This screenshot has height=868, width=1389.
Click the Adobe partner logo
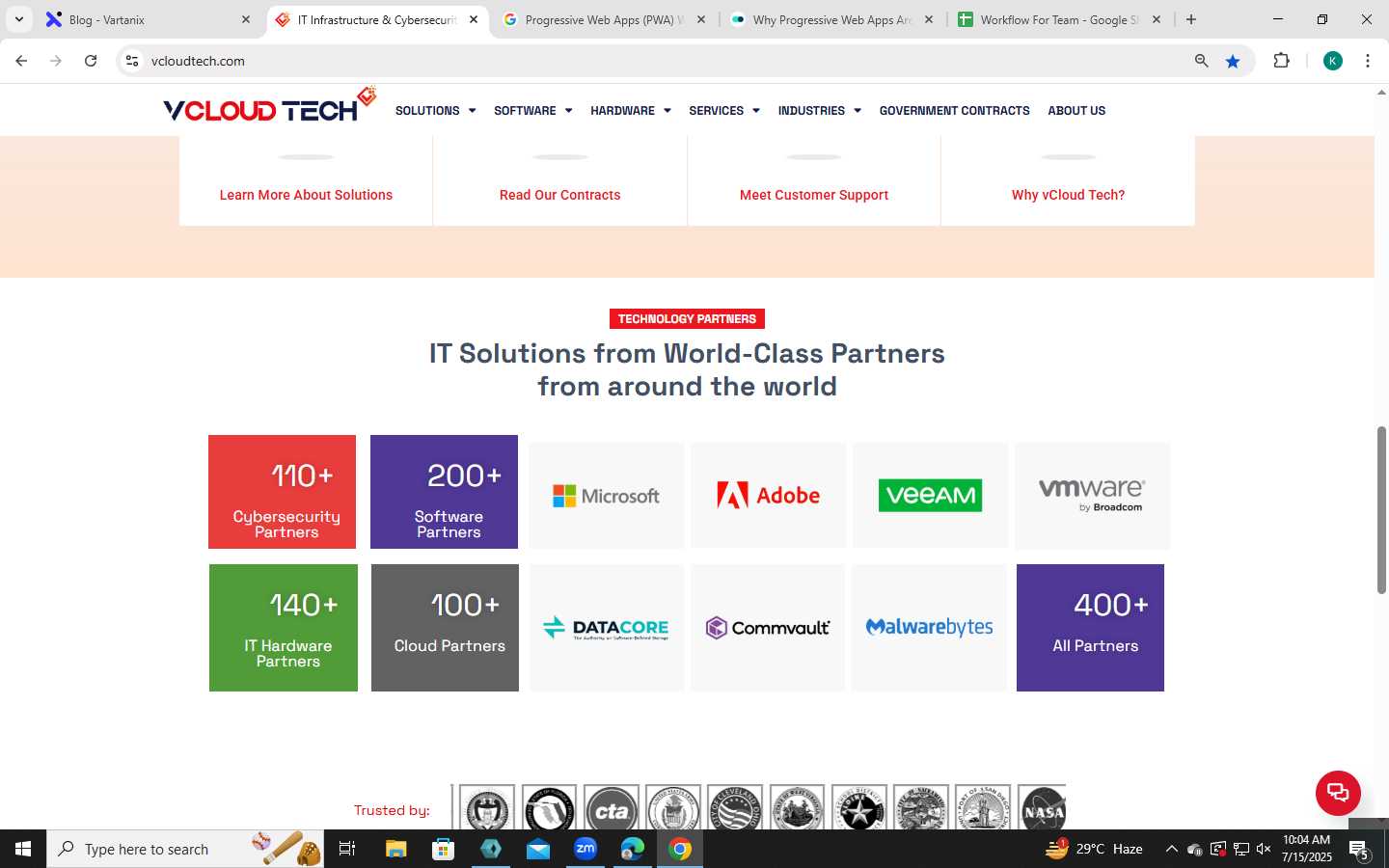pos(768,496)
